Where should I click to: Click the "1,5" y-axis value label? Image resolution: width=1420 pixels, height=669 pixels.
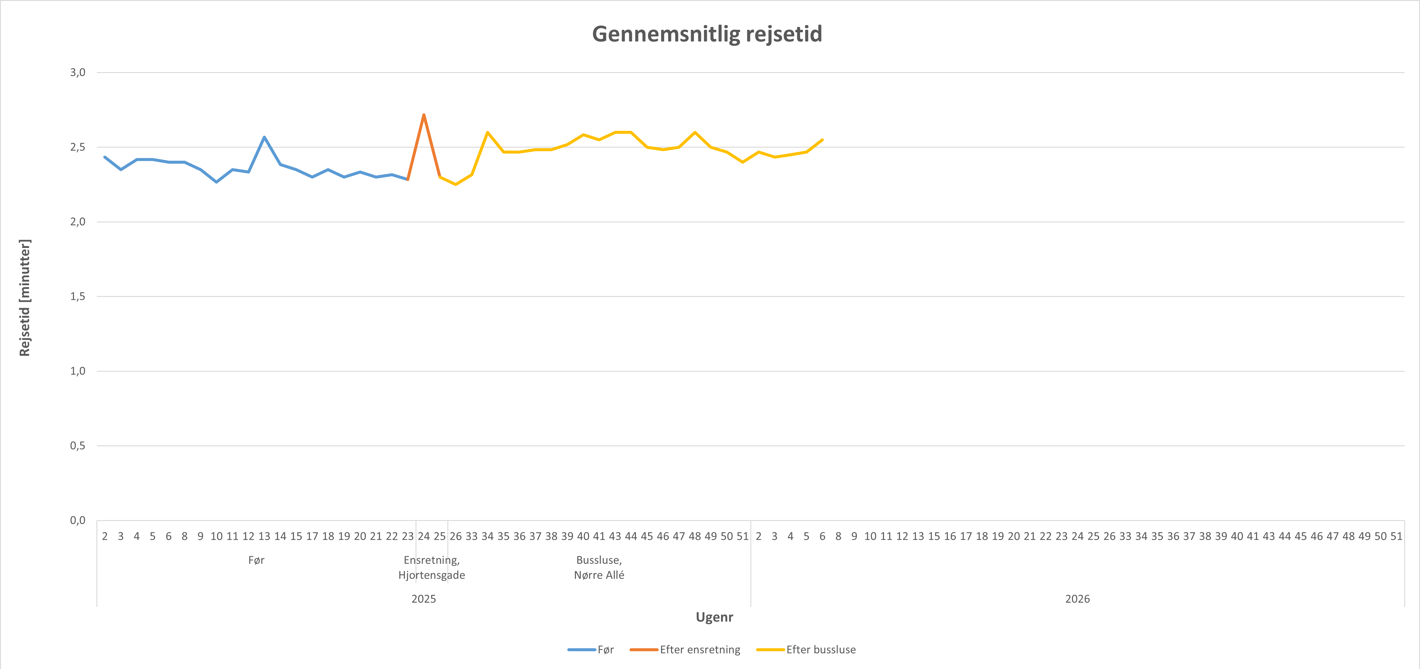(78, 296)
